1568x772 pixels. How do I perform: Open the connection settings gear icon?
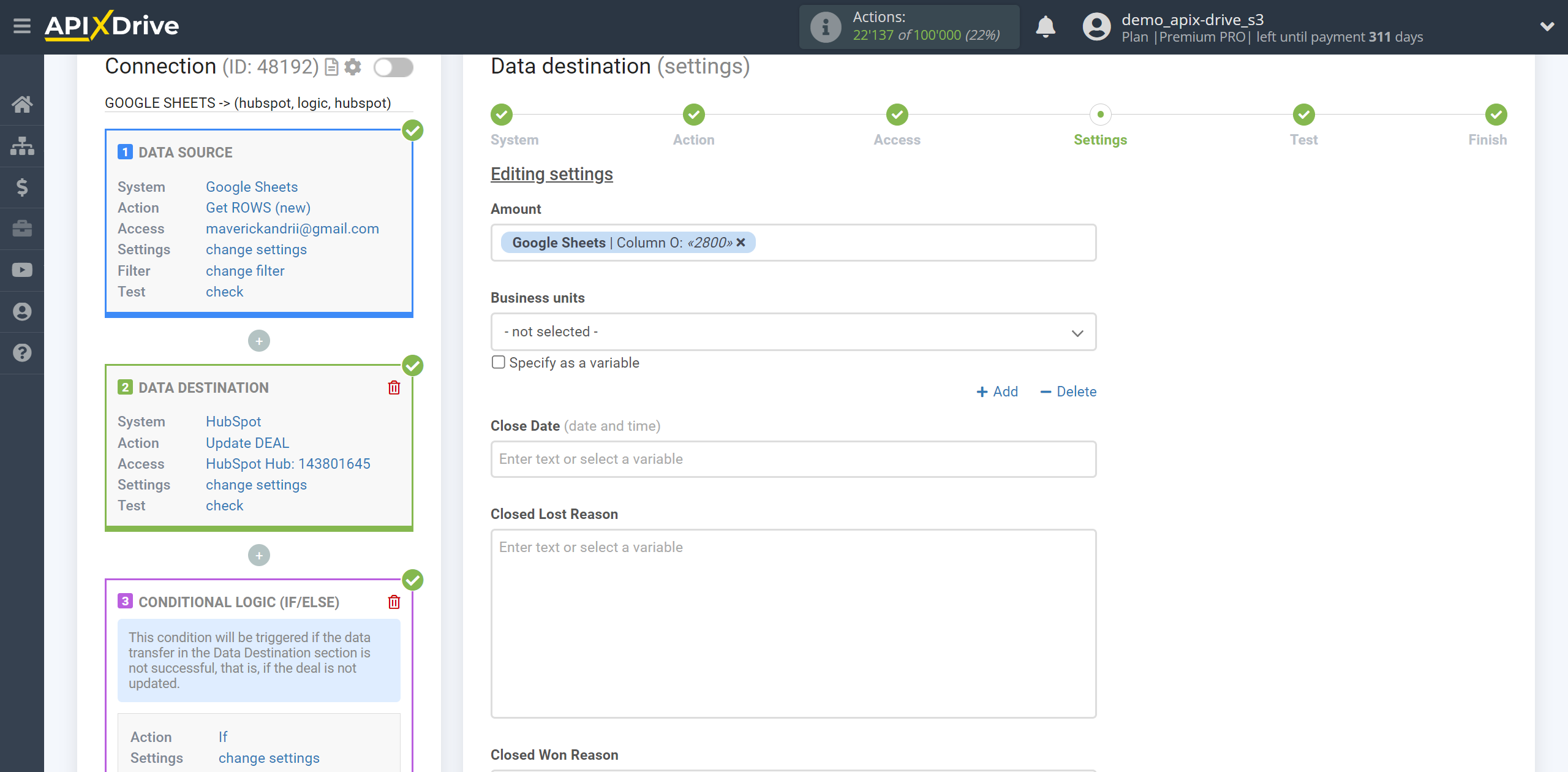click(x=353, y=67)
